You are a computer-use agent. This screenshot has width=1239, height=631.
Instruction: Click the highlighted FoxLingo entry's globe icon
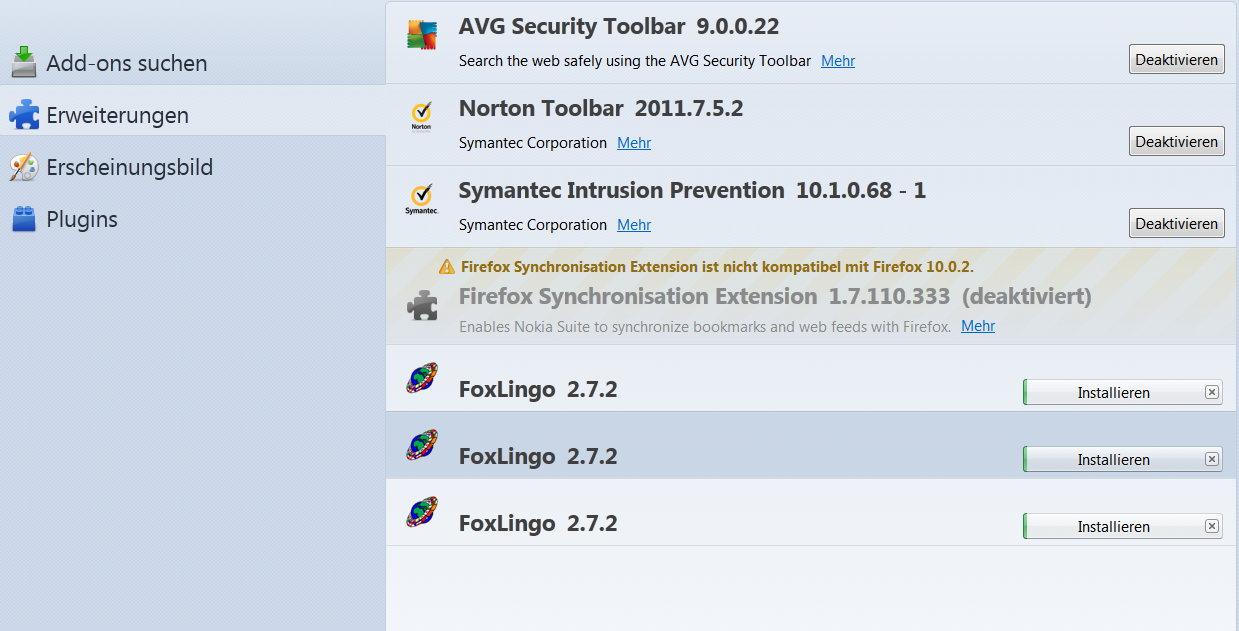click(x=422, y=445)
